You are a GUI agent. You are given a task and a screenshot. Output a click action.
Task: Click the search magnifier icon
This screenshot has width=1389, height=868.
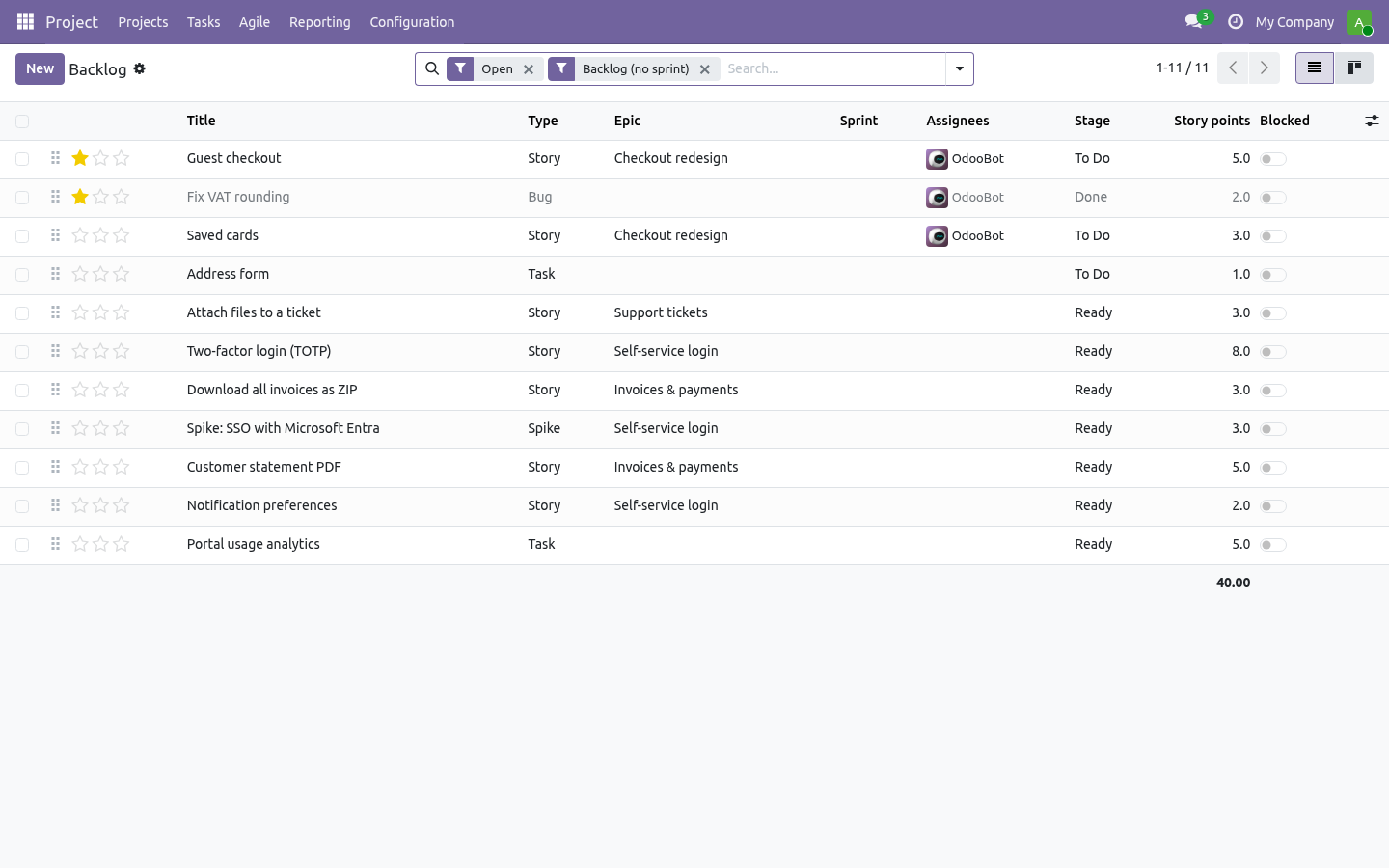point(432,68)
